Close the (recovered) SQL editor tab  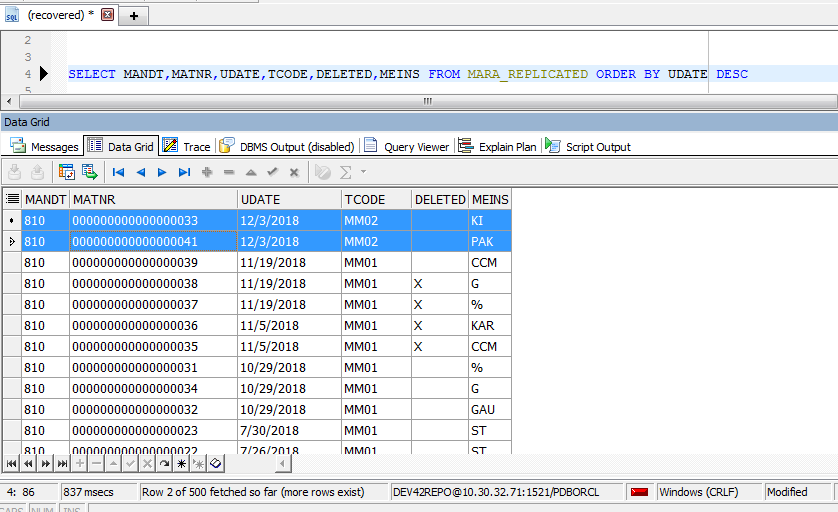107,15
